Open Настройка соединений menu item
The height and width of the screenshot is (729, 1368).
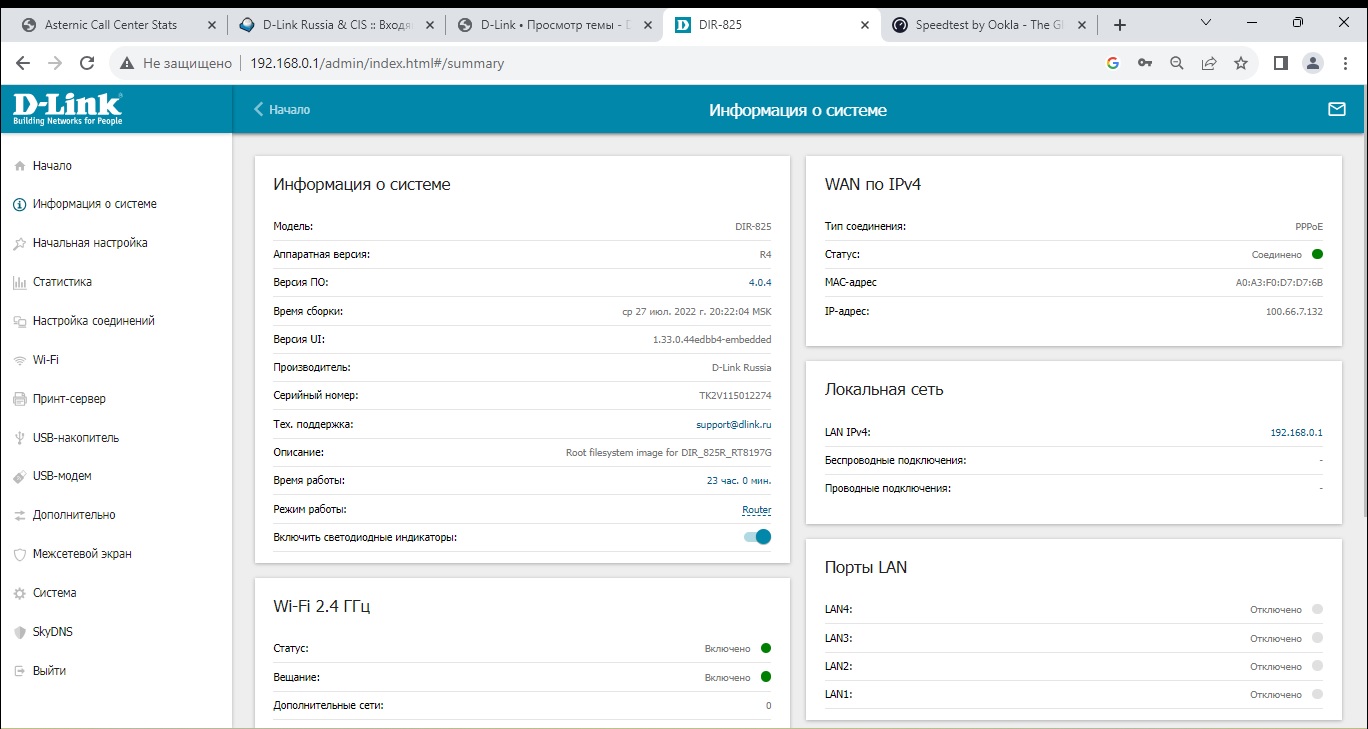[x=93, y=321]
